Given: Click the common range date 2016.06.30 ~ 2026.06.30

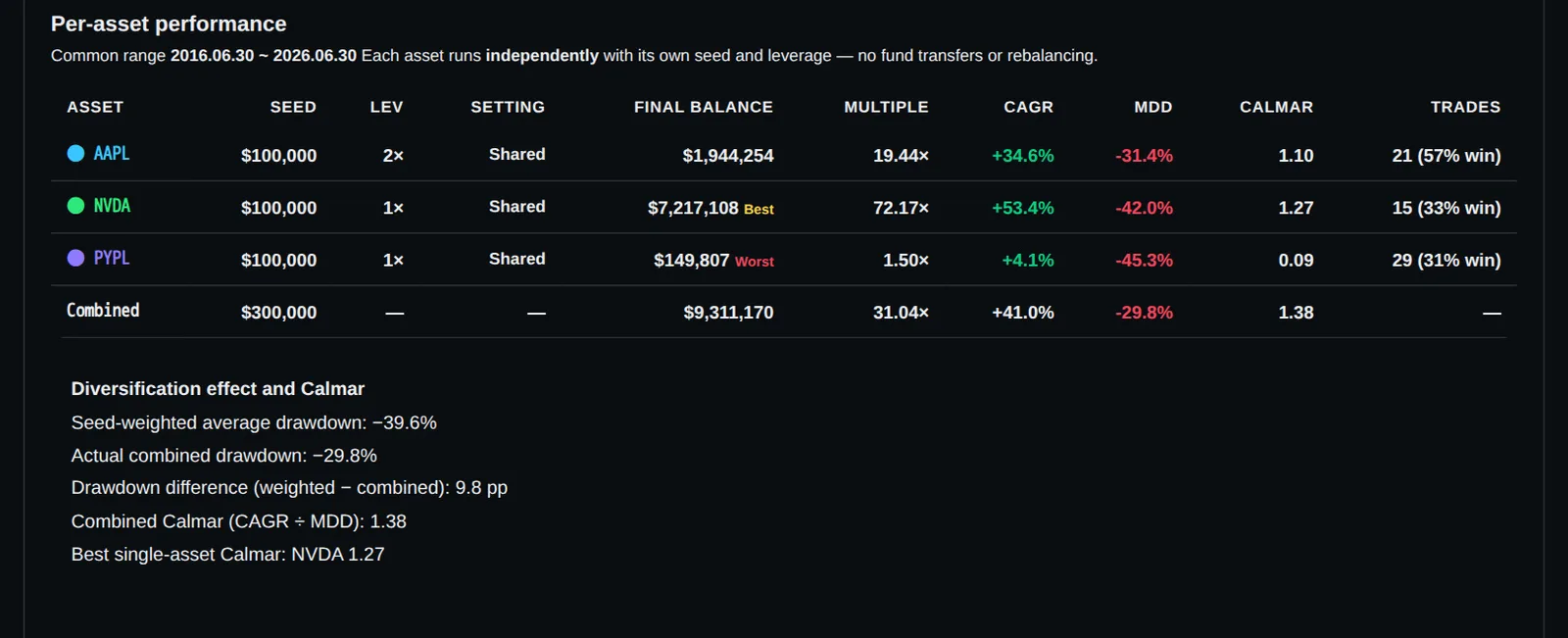Looking at the screenshot, I should tap(264, 55).
